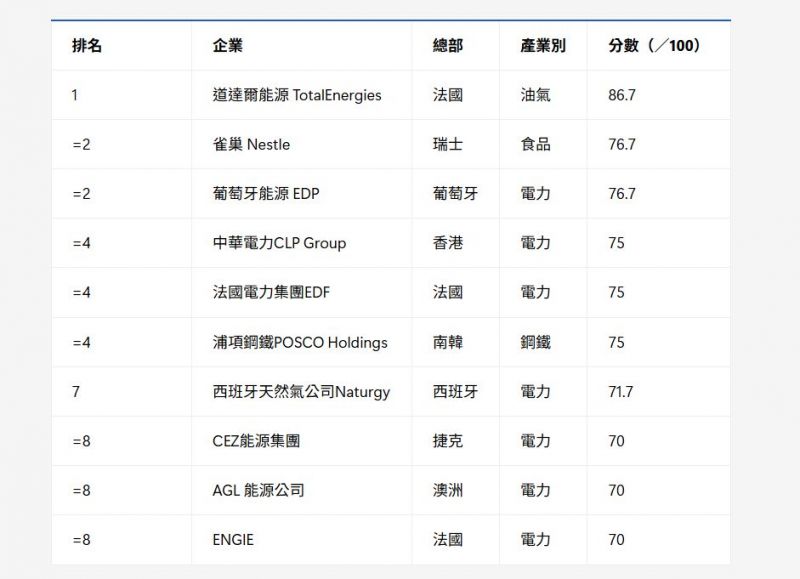
Task: Click the AGL 能源公司 company name
Action: (258, 490)
